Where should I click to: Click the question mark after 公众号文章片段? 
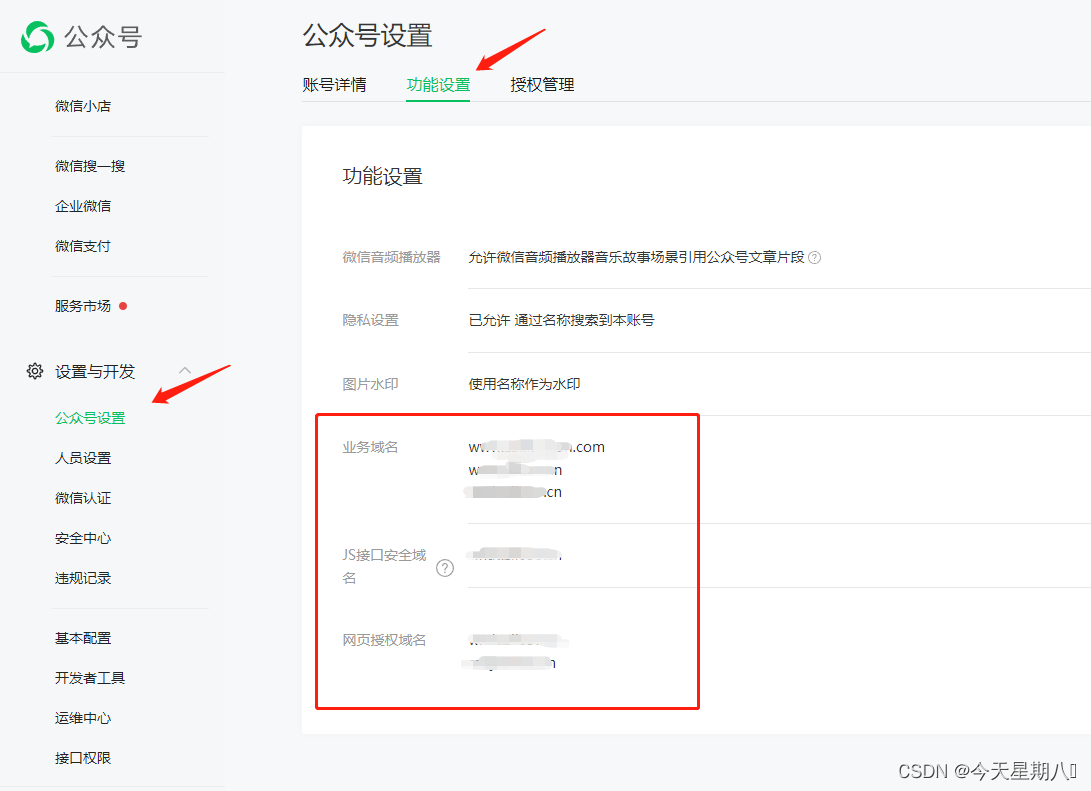815,257
